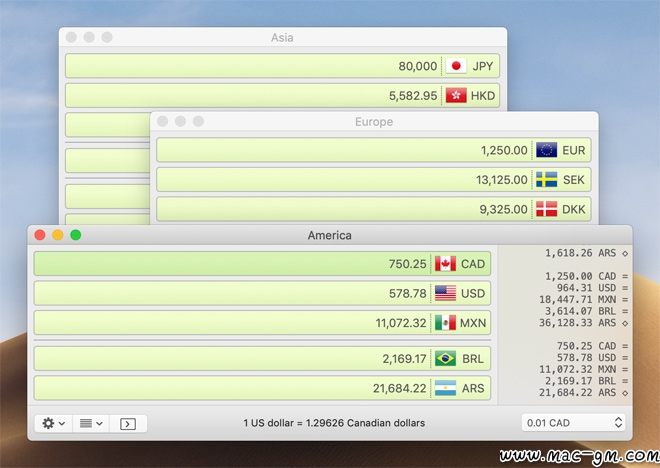Select the HKD code in Asia window
This screenshot has width=660, height=468.
tap(483, 96)
